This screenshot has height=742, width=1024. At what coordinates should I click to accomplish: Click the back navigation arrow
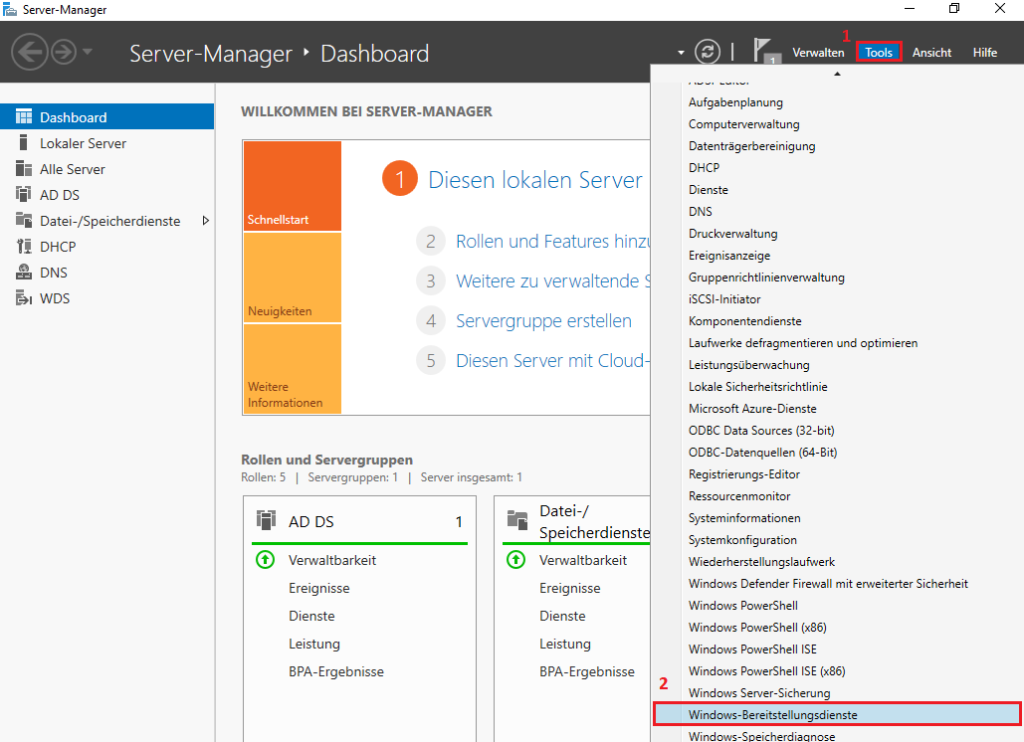(29, 52)
